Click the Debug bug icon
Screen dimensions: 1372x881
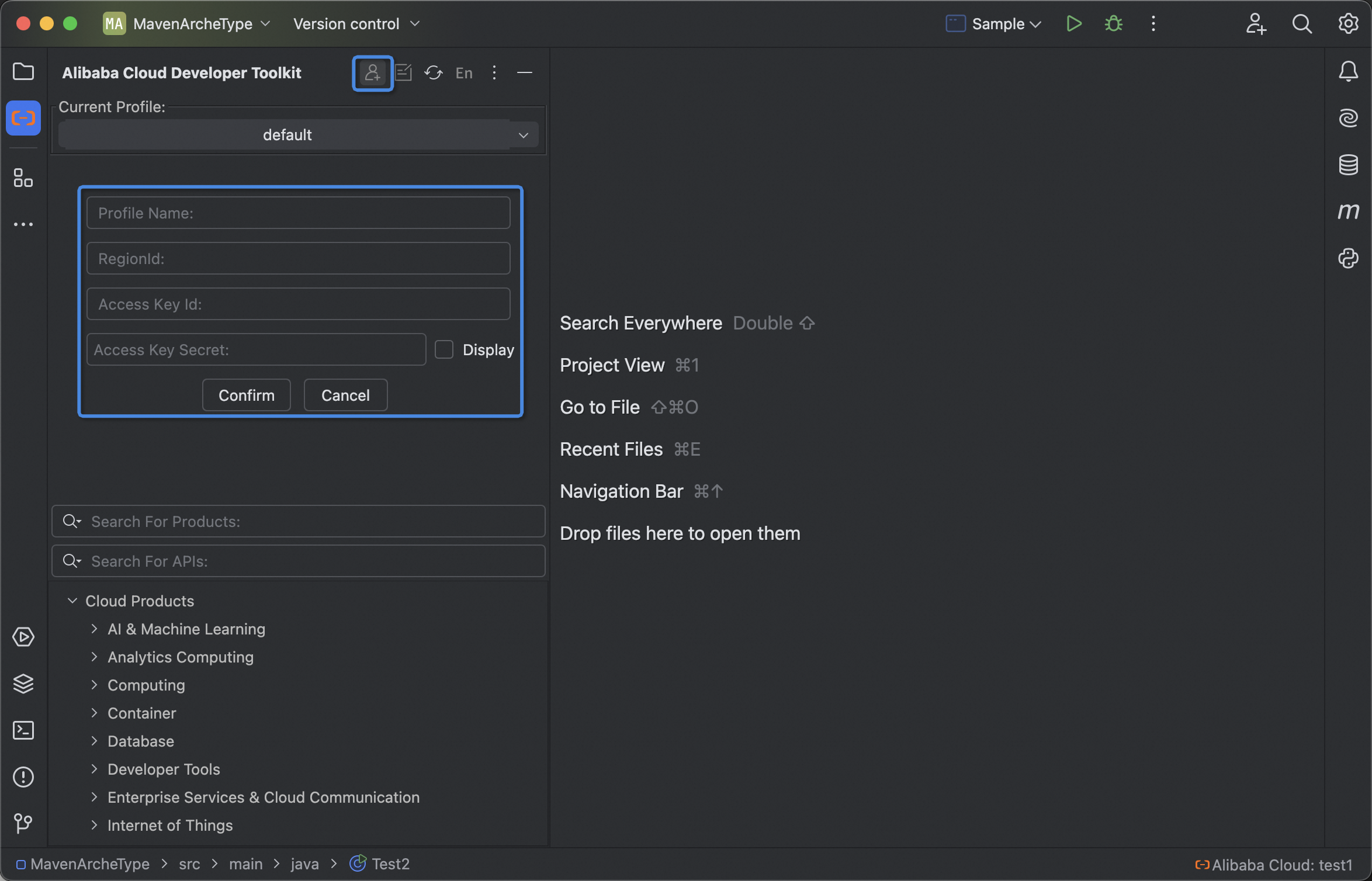1114,24
